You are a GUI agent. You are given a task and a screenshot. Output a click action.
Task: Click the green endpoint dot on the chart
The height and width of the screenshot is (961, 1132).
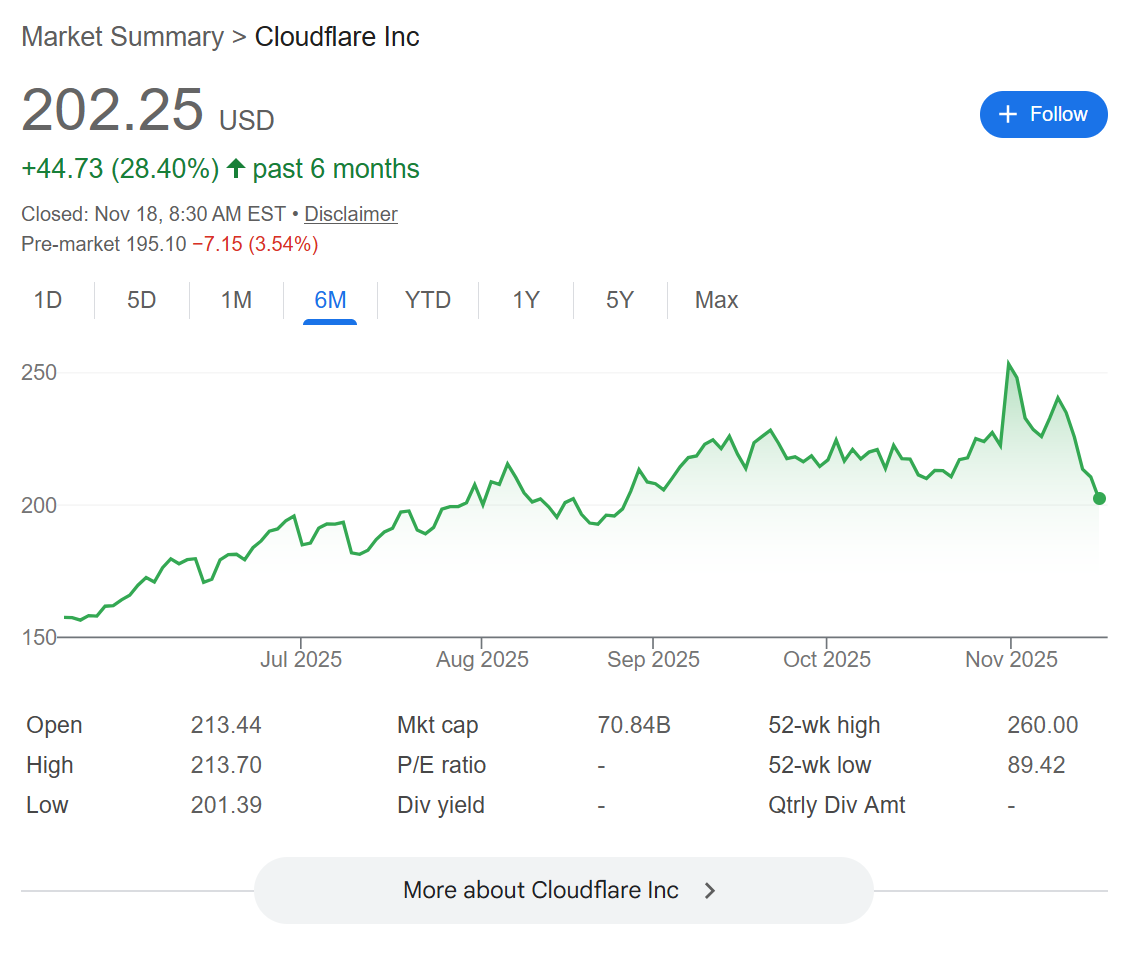[1099, 498]
